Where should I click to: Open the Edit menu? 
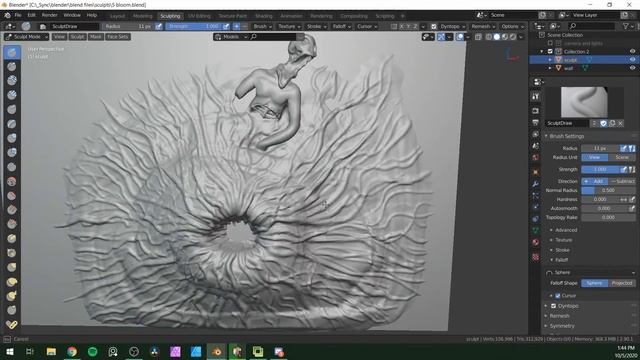pyautogui.click(x=31, y=15)
